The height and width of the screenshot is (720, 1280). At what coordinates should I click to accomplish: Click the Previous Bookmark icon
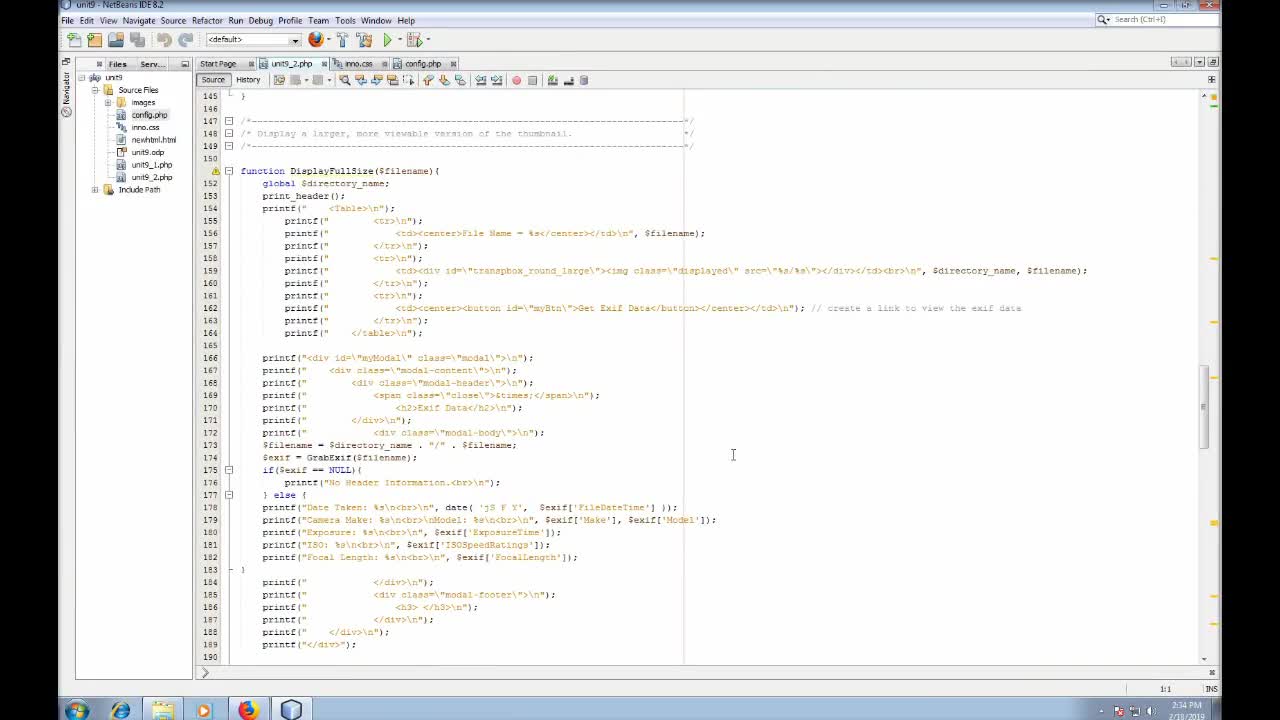pos(428,80)
